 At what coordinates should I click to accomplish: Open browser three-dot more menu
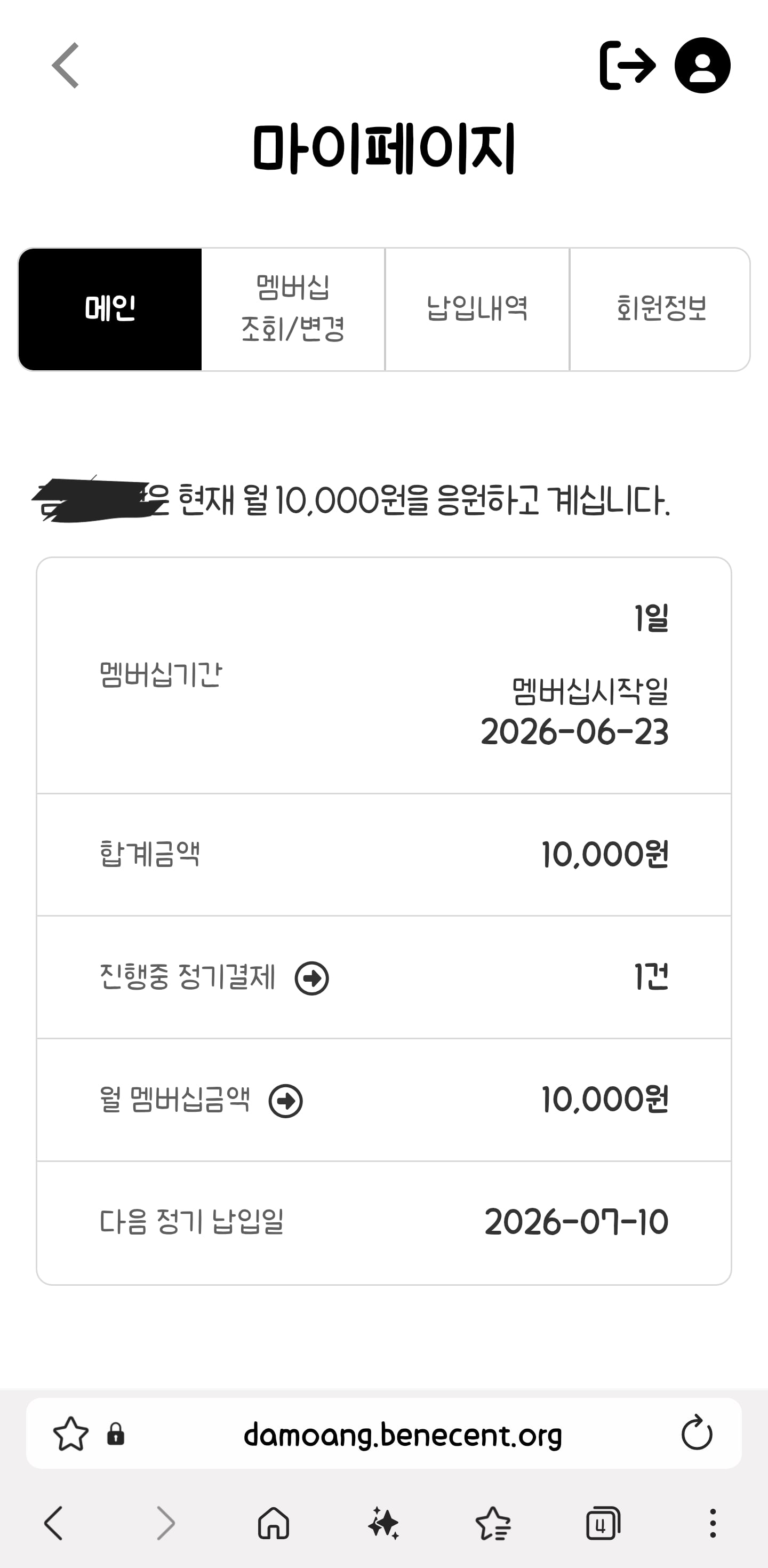(x=713, y=1523)
